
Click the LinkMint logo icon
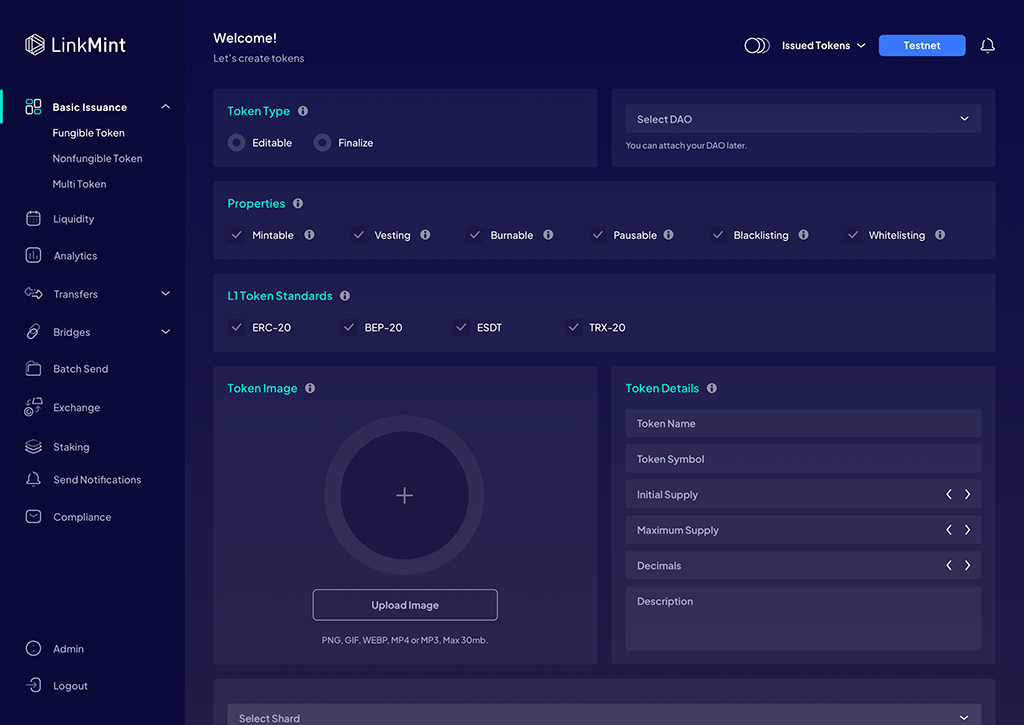coord(35,44)
